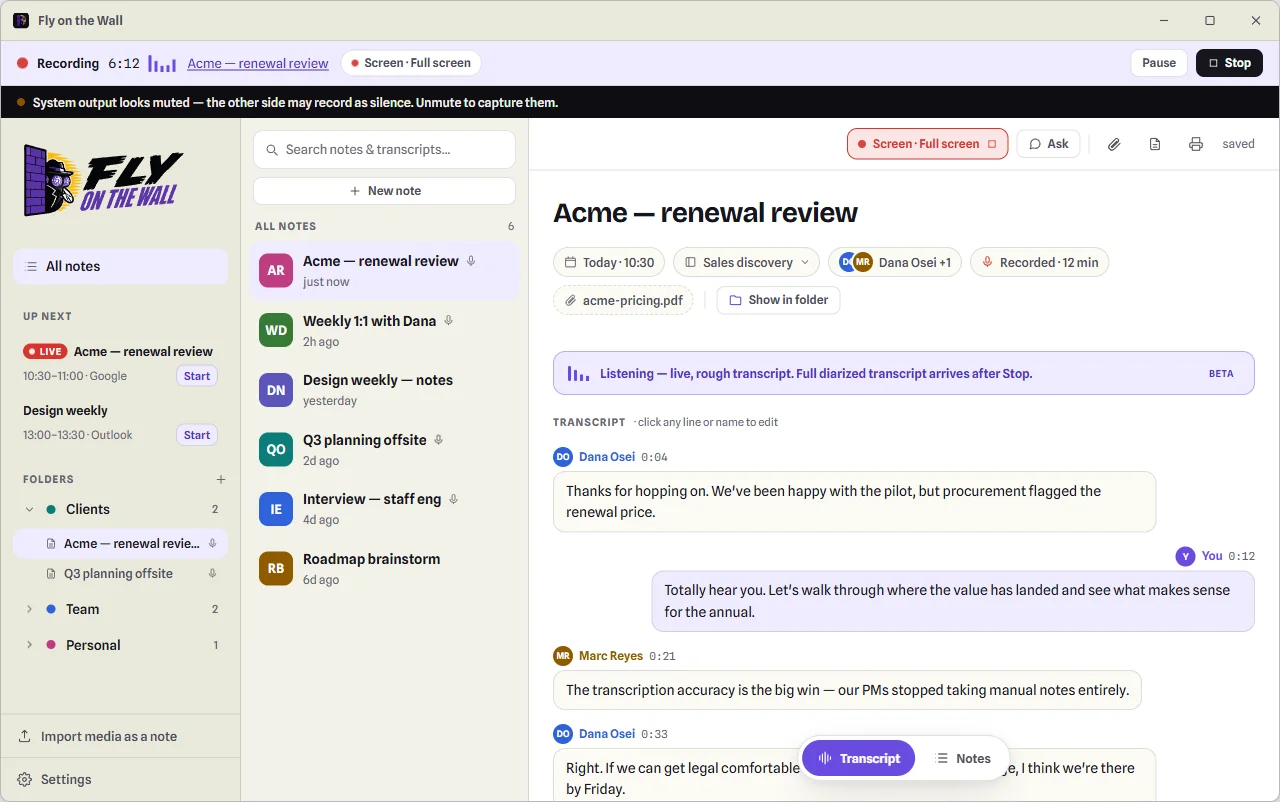Click the Fly on the Wall logo

pyautogui.click(x=104, y=181)
